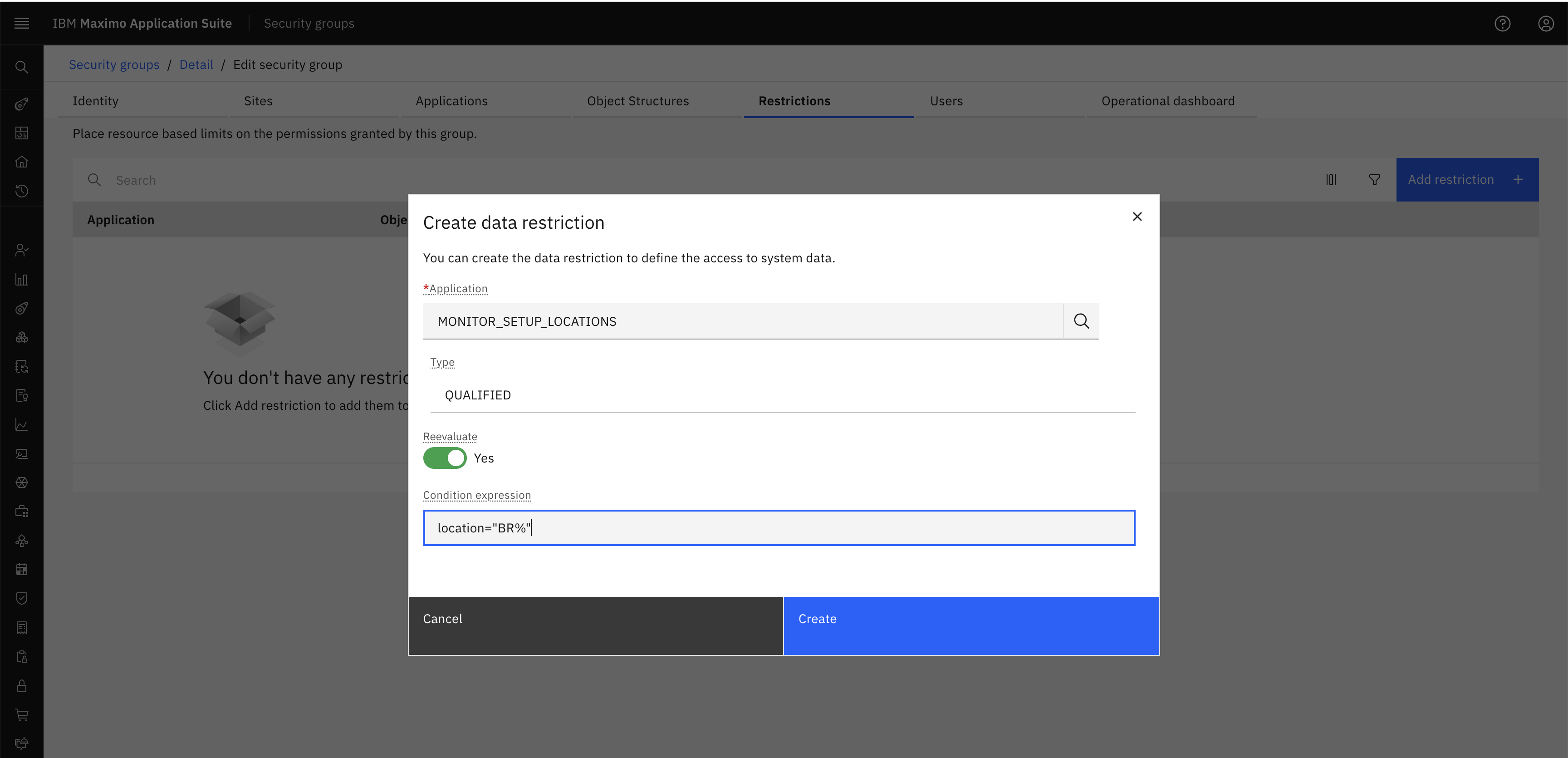Image resolution: width=1568 pixels, height=758 pixels.
Task: Open the Object Structures tab
Action: coord(638,101)
